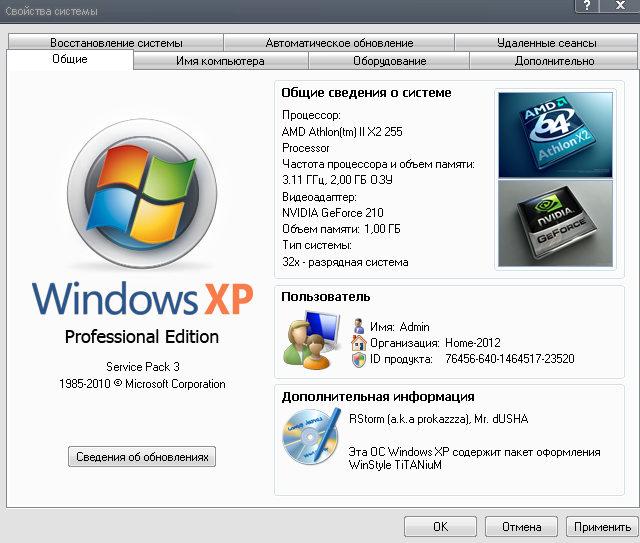
Task: Click the AMD Athlon X2 logo image
Action: coord(556,135)
